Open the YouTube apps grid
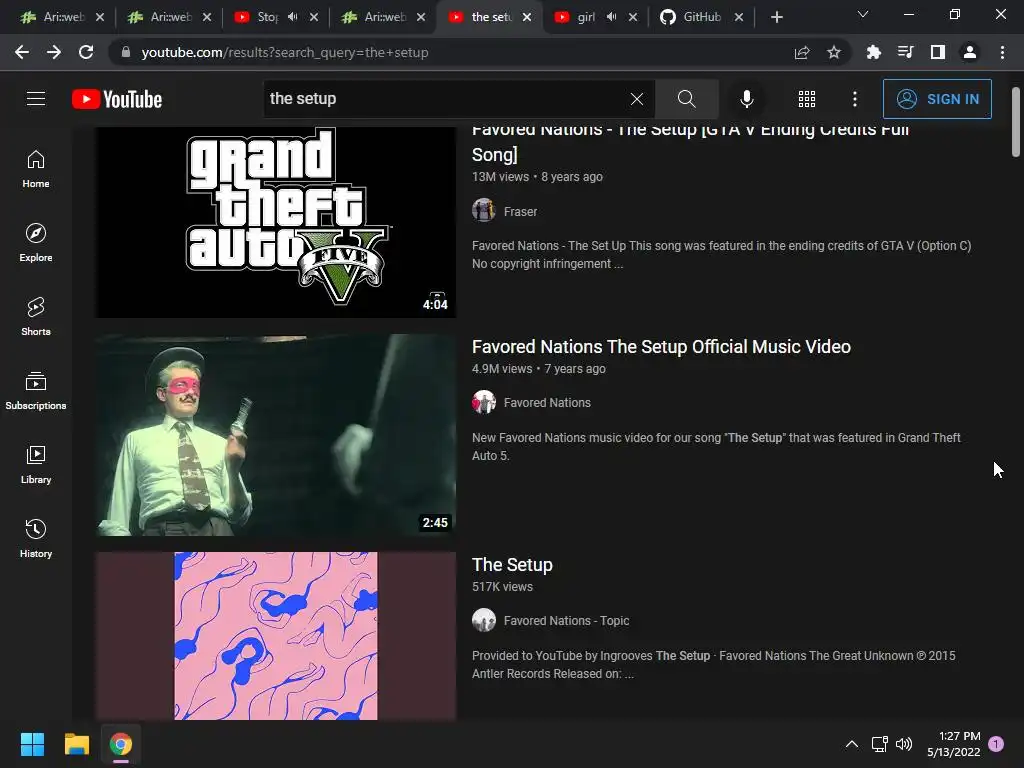 (807, 99)
